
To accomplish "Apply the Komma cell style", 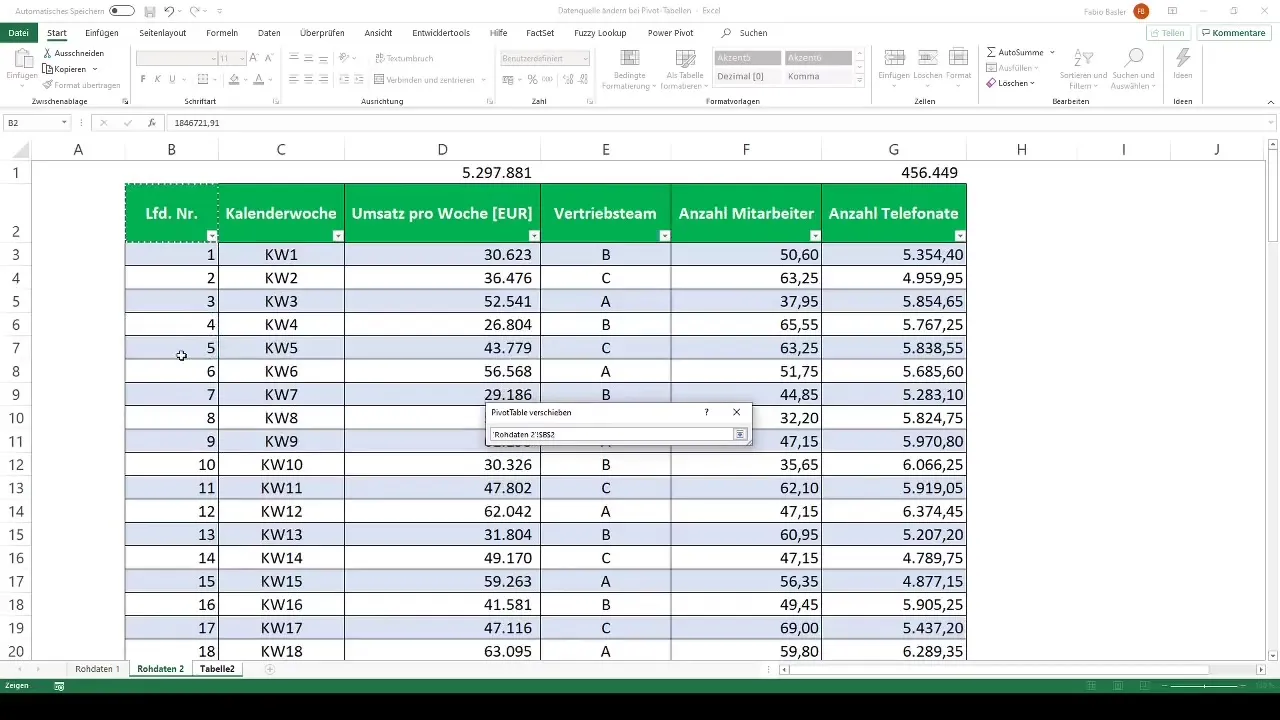I will click(x=818, y=76).
